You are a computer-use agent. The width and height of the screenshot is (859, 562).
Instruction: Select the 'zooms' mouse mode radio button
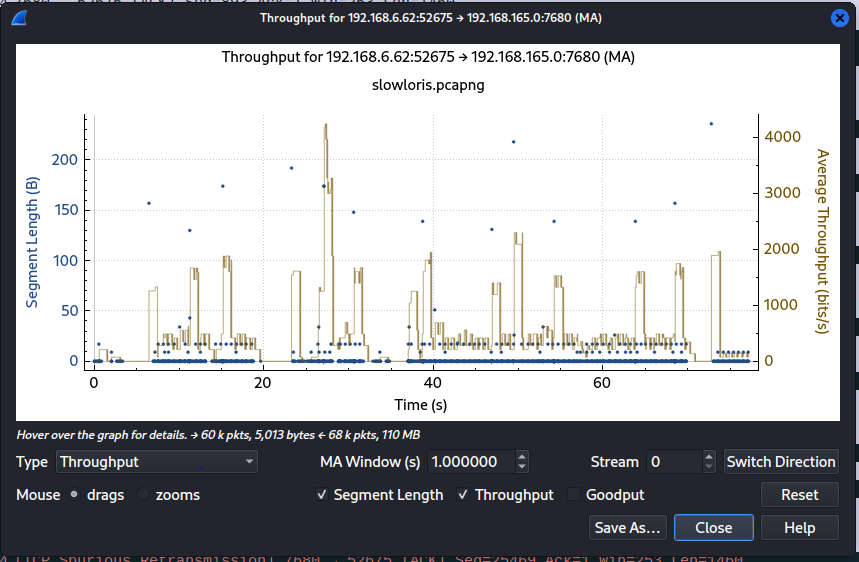(143, 495)
